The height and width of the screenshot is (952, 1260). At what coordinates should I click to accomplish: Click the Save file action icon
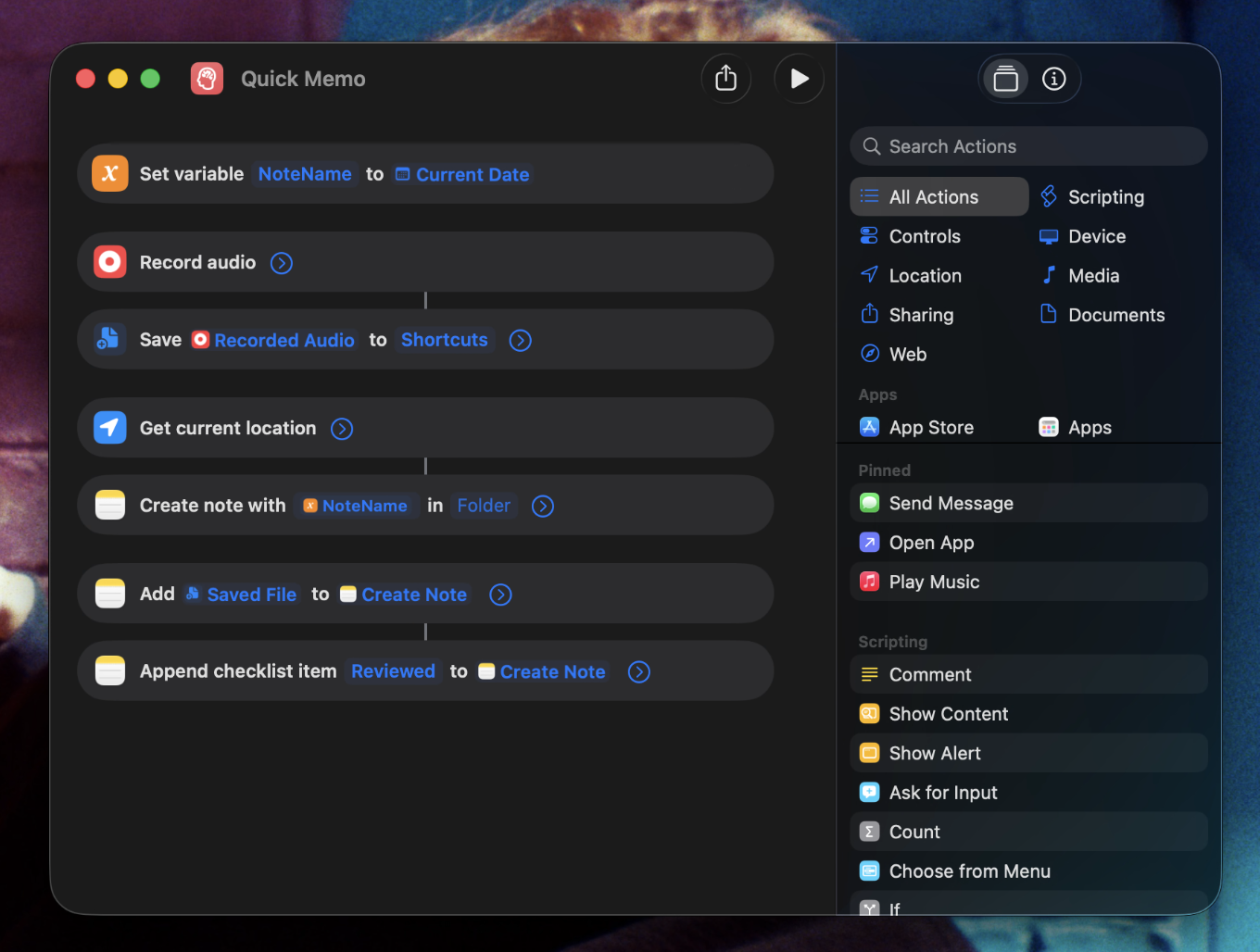click(x=109, y=340)
